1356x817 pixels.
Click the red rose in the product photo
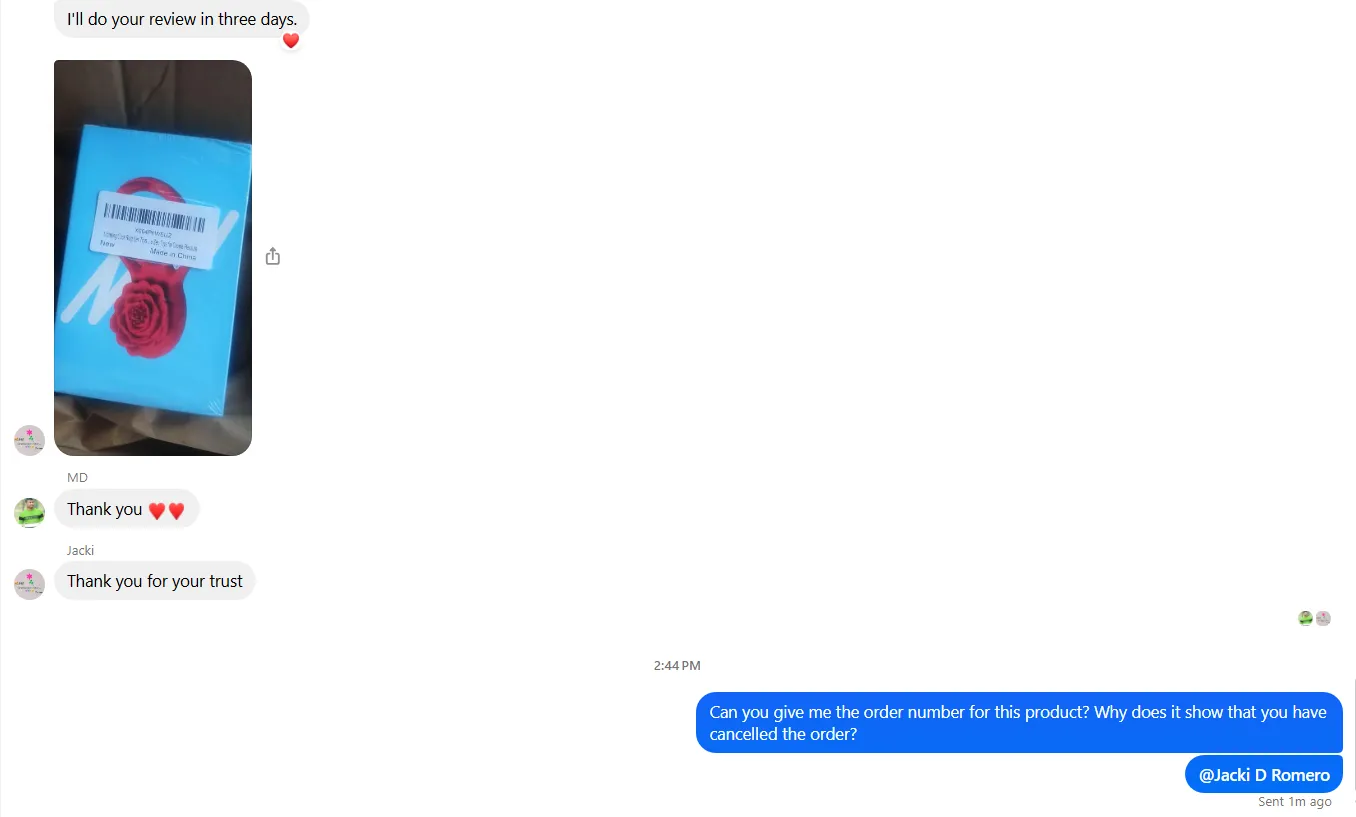click(x=147, y=320)
